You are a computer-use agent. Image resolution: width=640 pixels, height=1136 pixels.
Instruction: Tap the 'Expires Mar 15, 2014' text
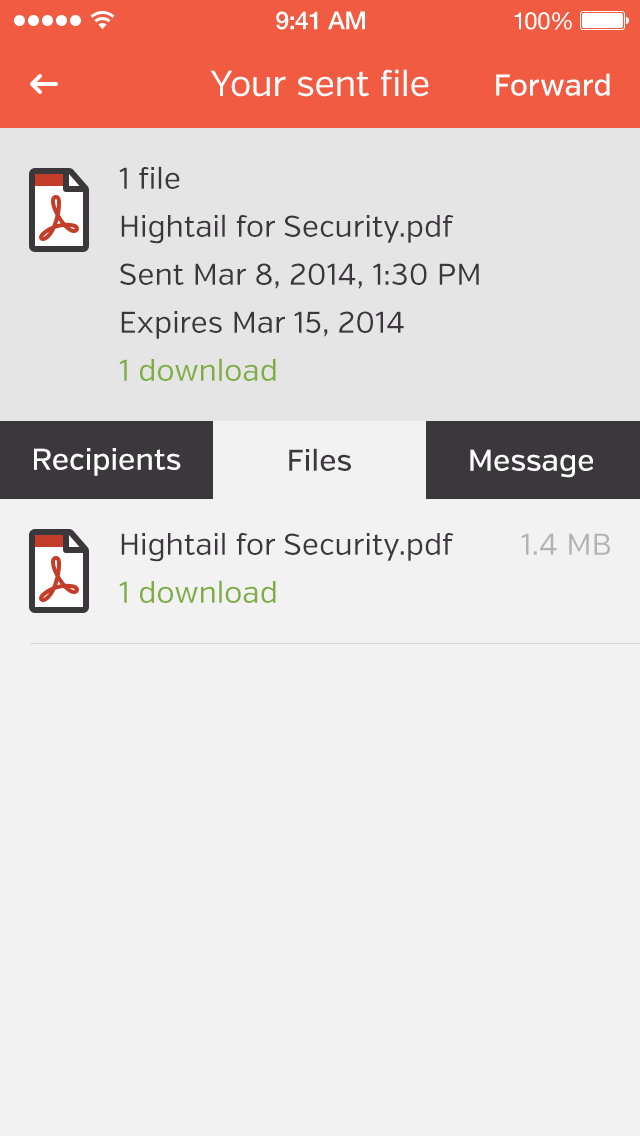[261, 323]
